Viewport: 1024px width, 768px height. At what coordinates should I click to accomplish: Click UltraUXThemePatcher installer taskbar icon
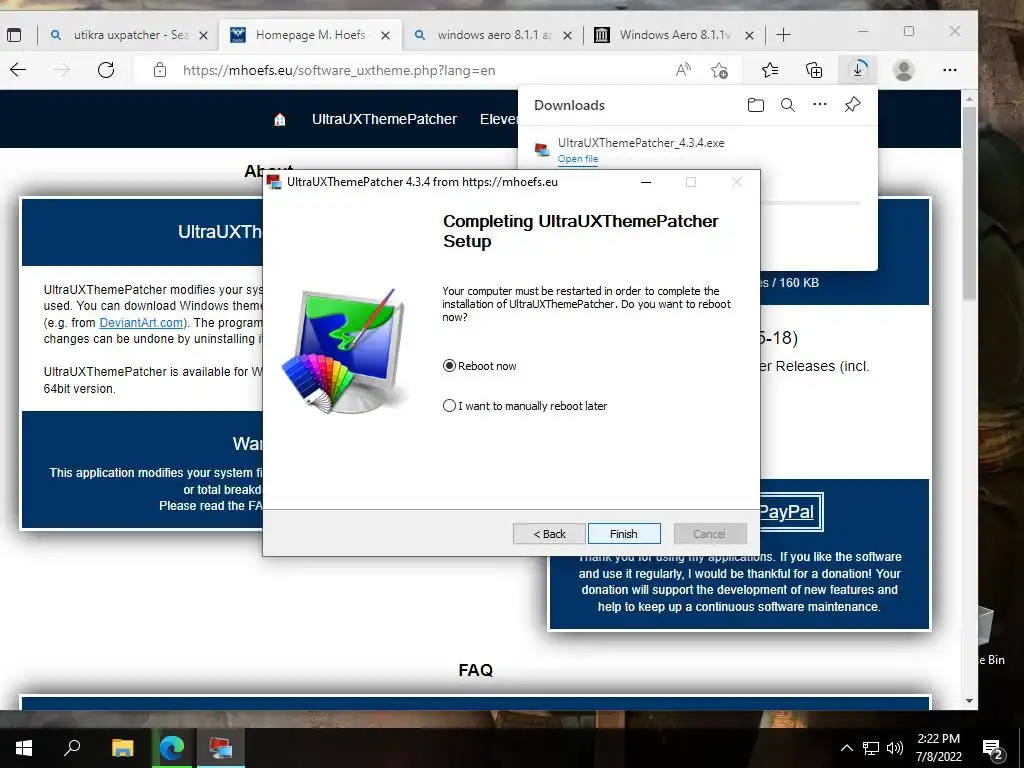pos(221,748)
